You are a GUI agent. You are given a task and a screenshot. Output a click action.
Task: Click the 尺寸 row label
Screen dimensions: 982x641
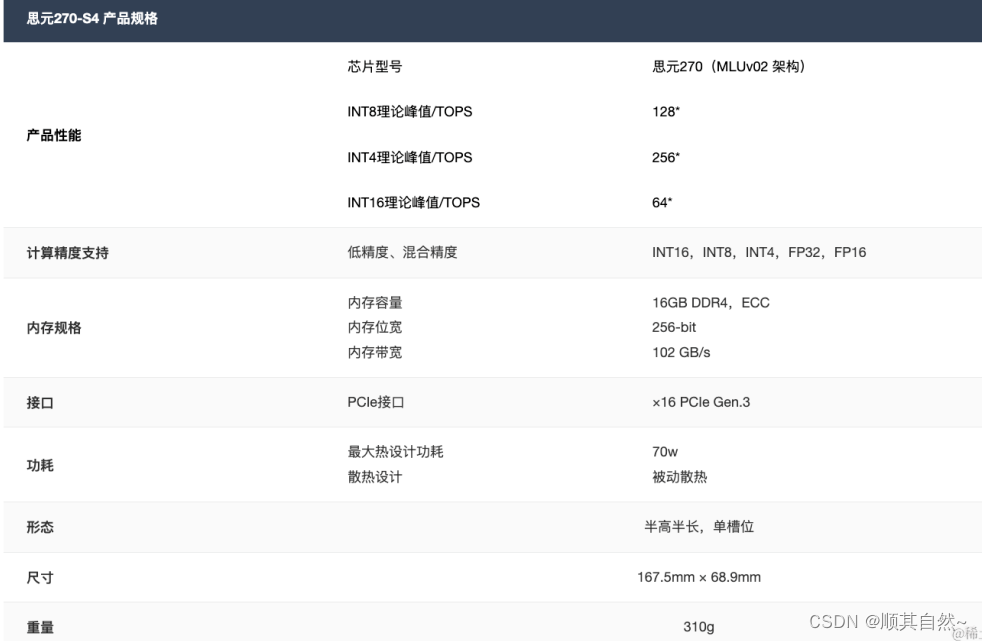pos(40,578)
